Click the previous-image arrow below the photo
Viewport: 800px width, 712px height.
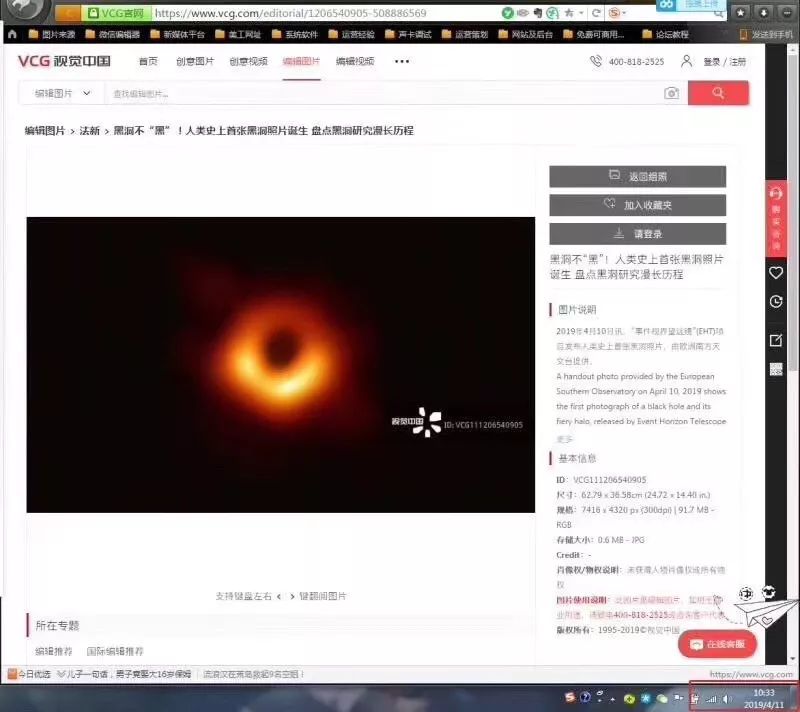coord(279,594)
